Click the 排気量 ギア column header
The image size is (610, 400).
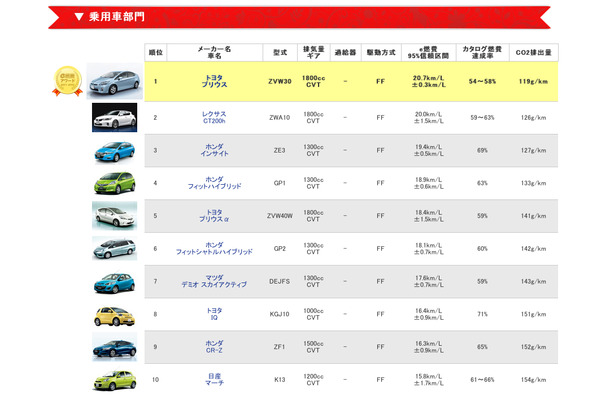point(314,53)
